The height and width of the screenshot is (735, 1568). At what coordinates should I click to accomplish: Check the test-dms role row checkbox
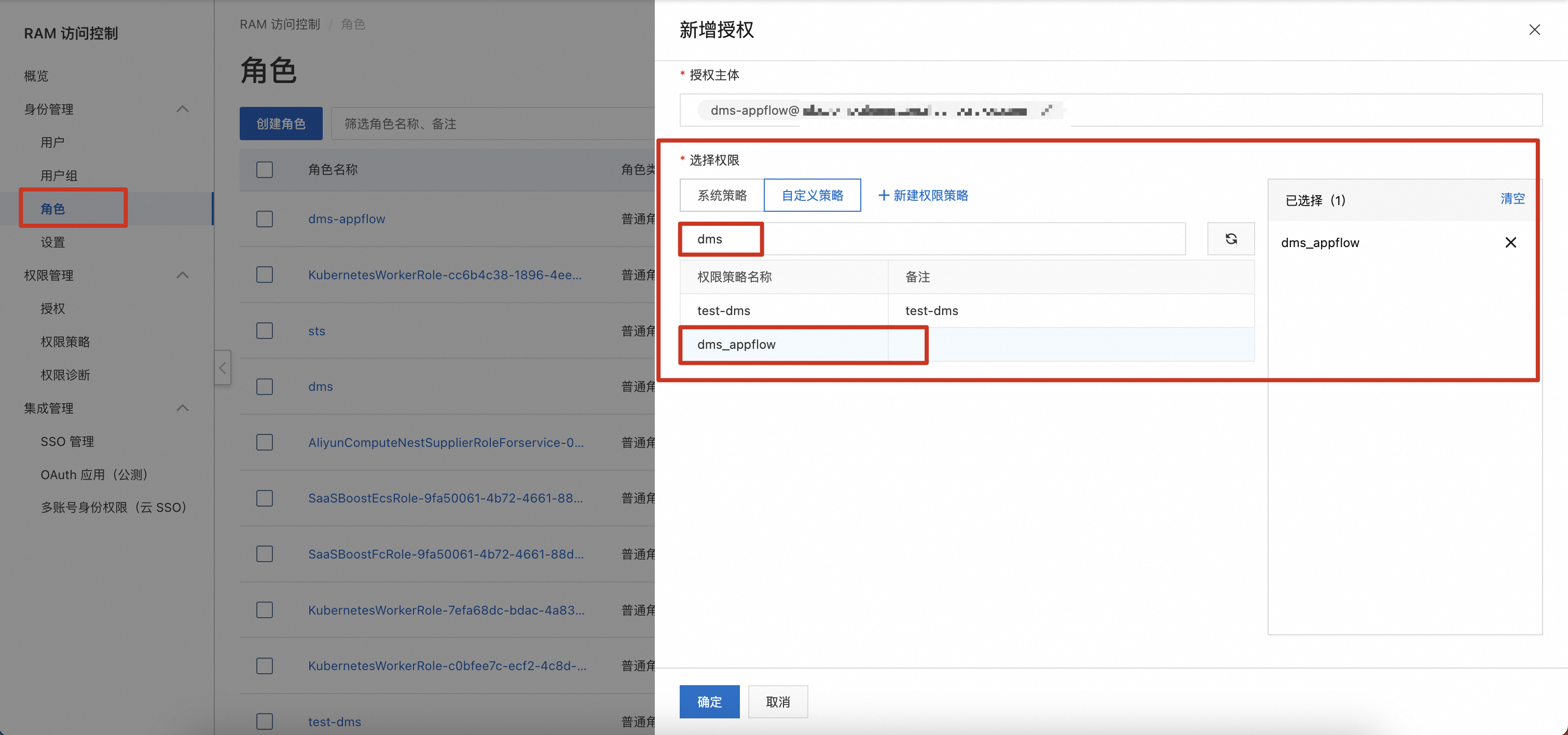[x=264, y=722]
